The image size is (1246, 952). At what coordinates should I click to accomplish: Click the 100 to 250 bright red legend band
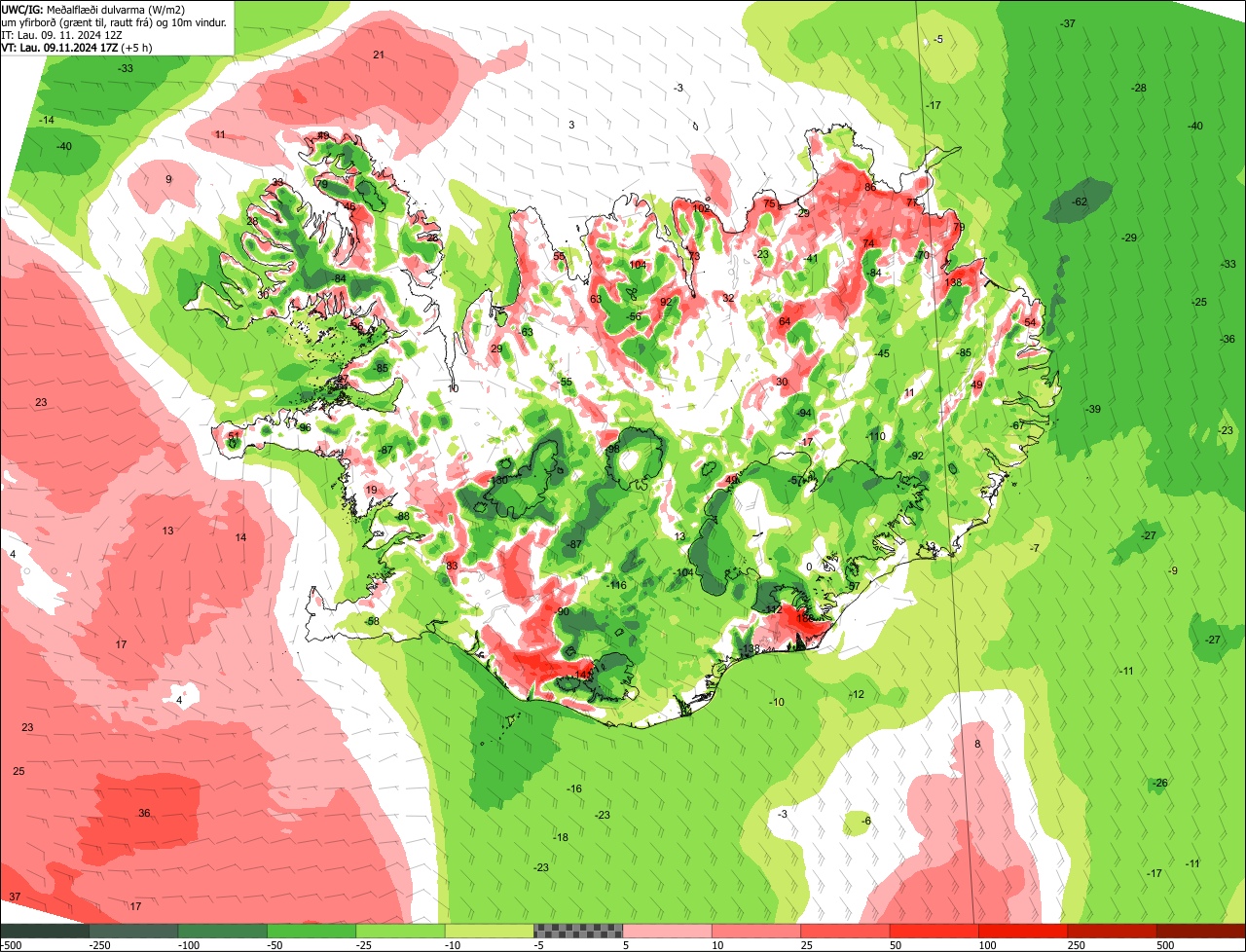click(x=1023, y=931)
